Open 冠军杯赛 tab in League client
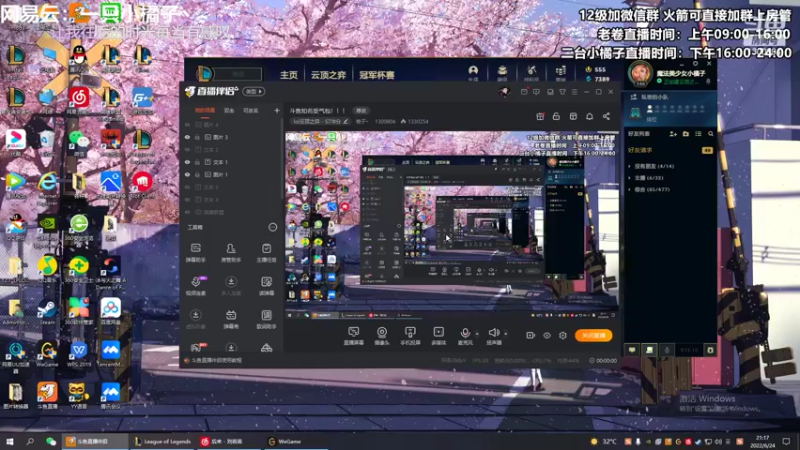Viewport: 800px width, 450px height. pos(377,75)
